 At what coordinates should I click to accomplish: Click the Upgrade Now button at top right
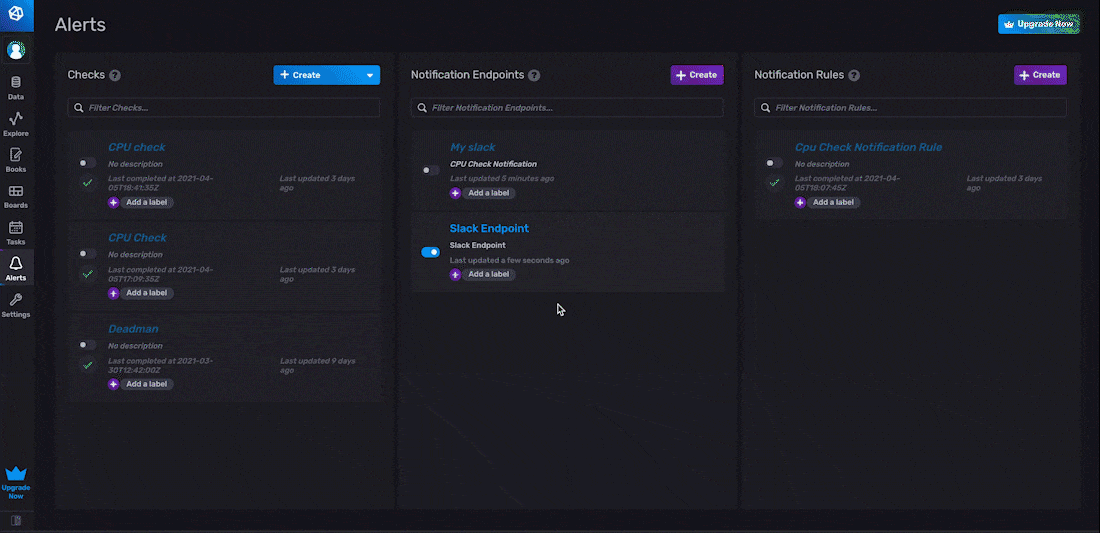pos(1038,24)
